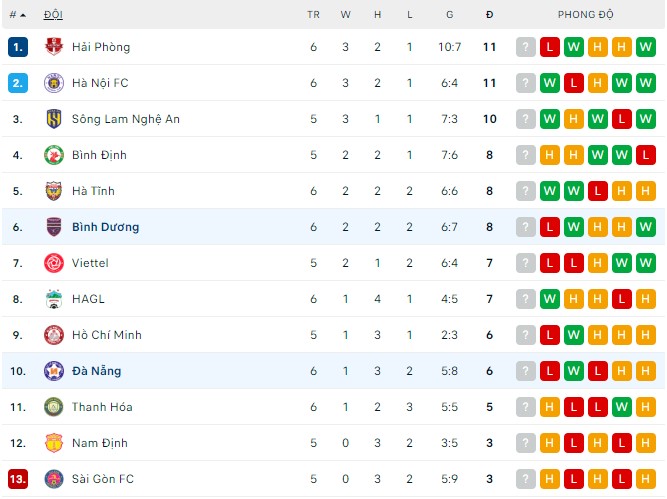The image size is (667, 499).
Task: Open the Sông Lam Nghệ An crest
Action: tap(54, 119)
